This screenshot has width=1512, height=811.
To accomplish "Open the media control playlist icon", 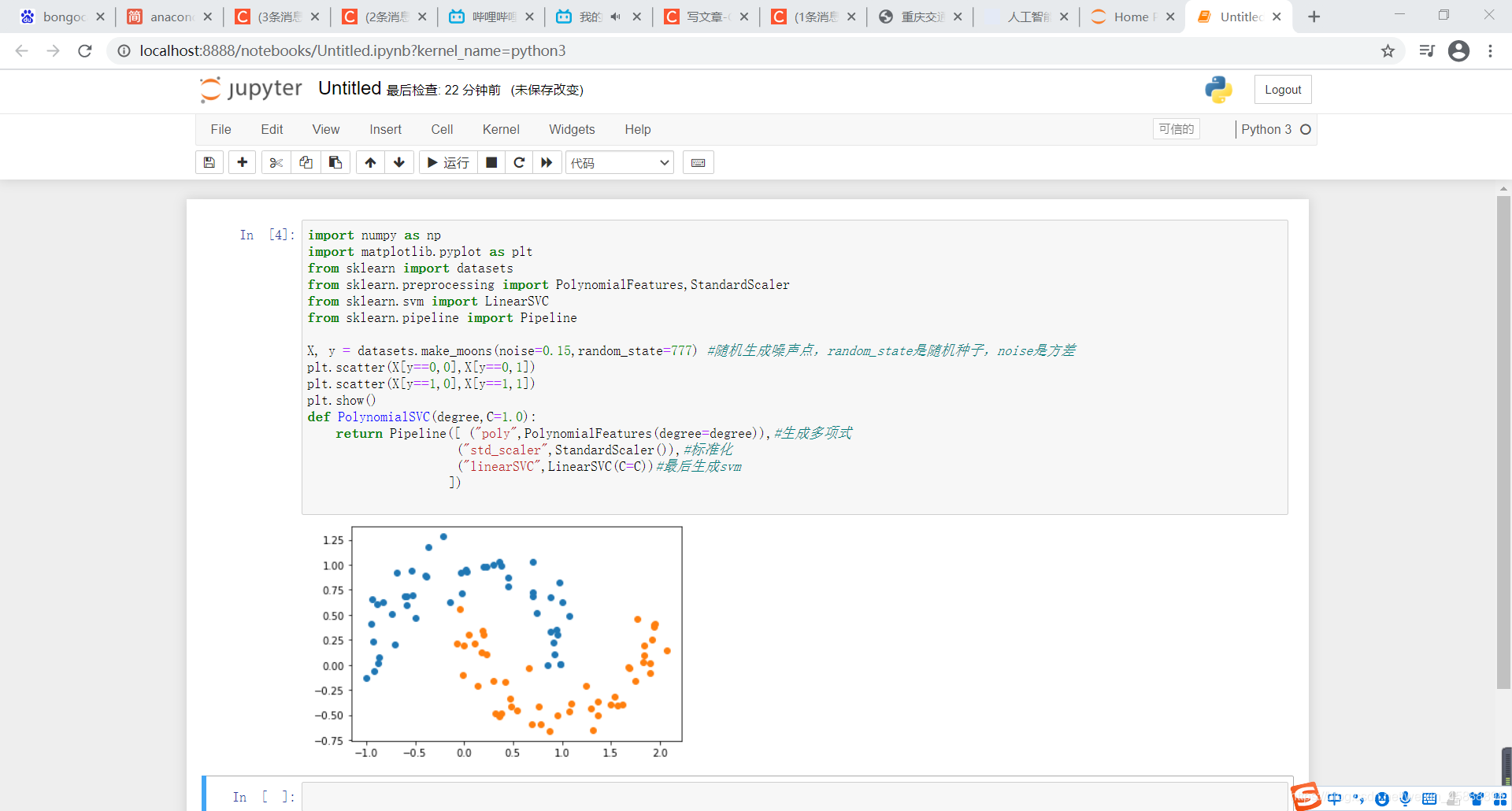I will click(x=1426, y=51).
